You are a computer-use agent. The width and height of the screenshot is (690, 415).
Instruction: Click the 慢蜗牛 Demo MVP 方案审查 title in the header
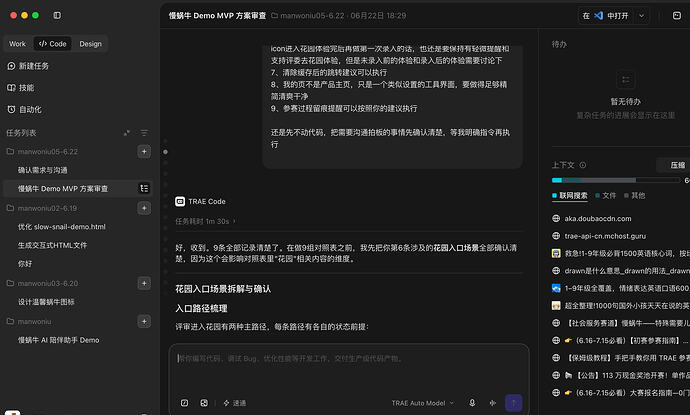[x=217, y=16]
